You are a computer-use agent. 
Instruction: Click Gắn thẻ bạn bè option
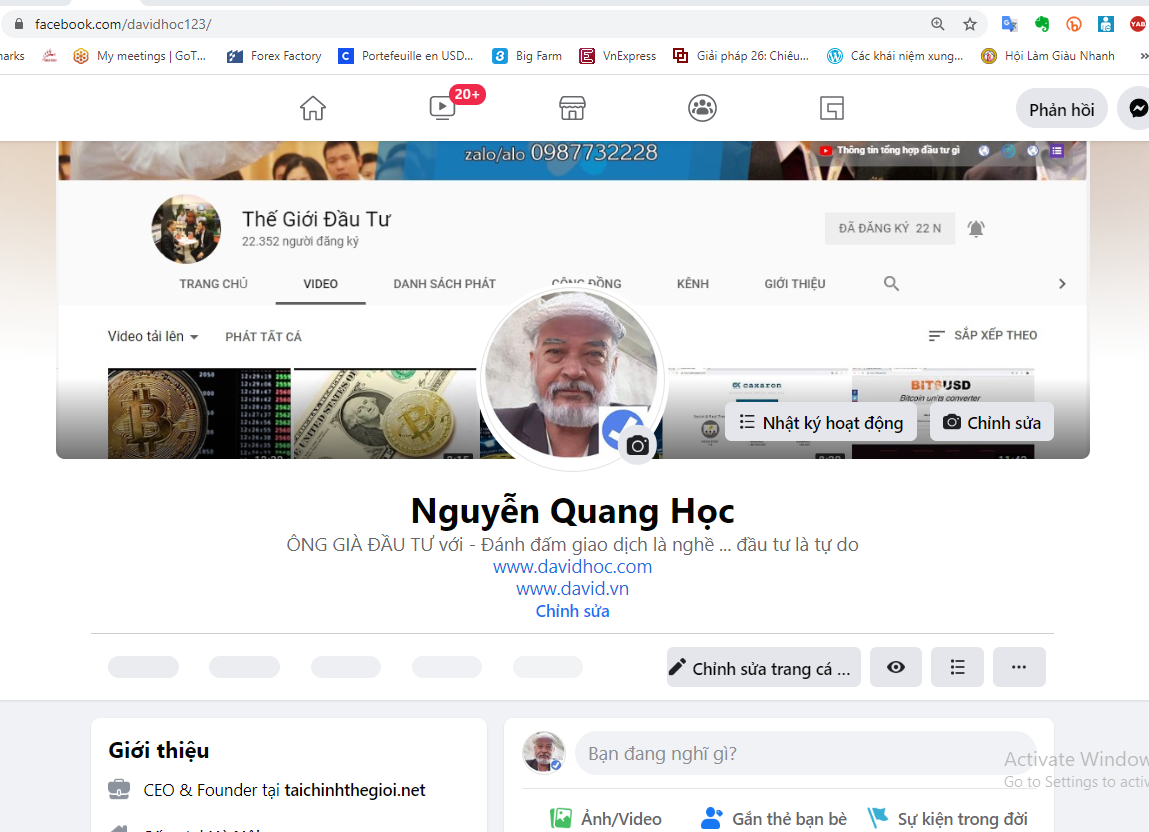pos(774,819)
